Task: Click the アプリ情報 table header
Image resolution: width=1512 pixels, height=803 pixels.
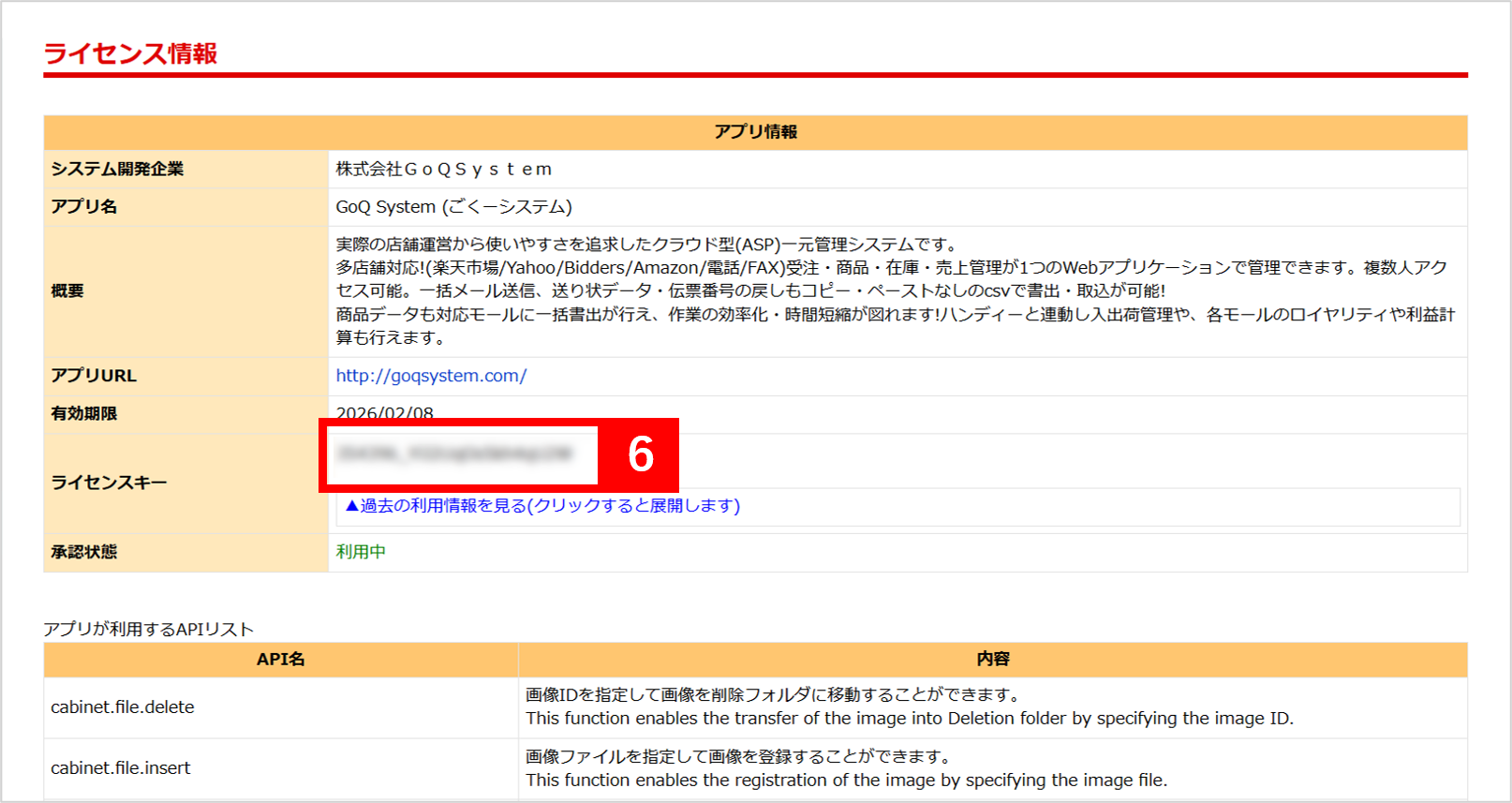Action: point(755,132)
